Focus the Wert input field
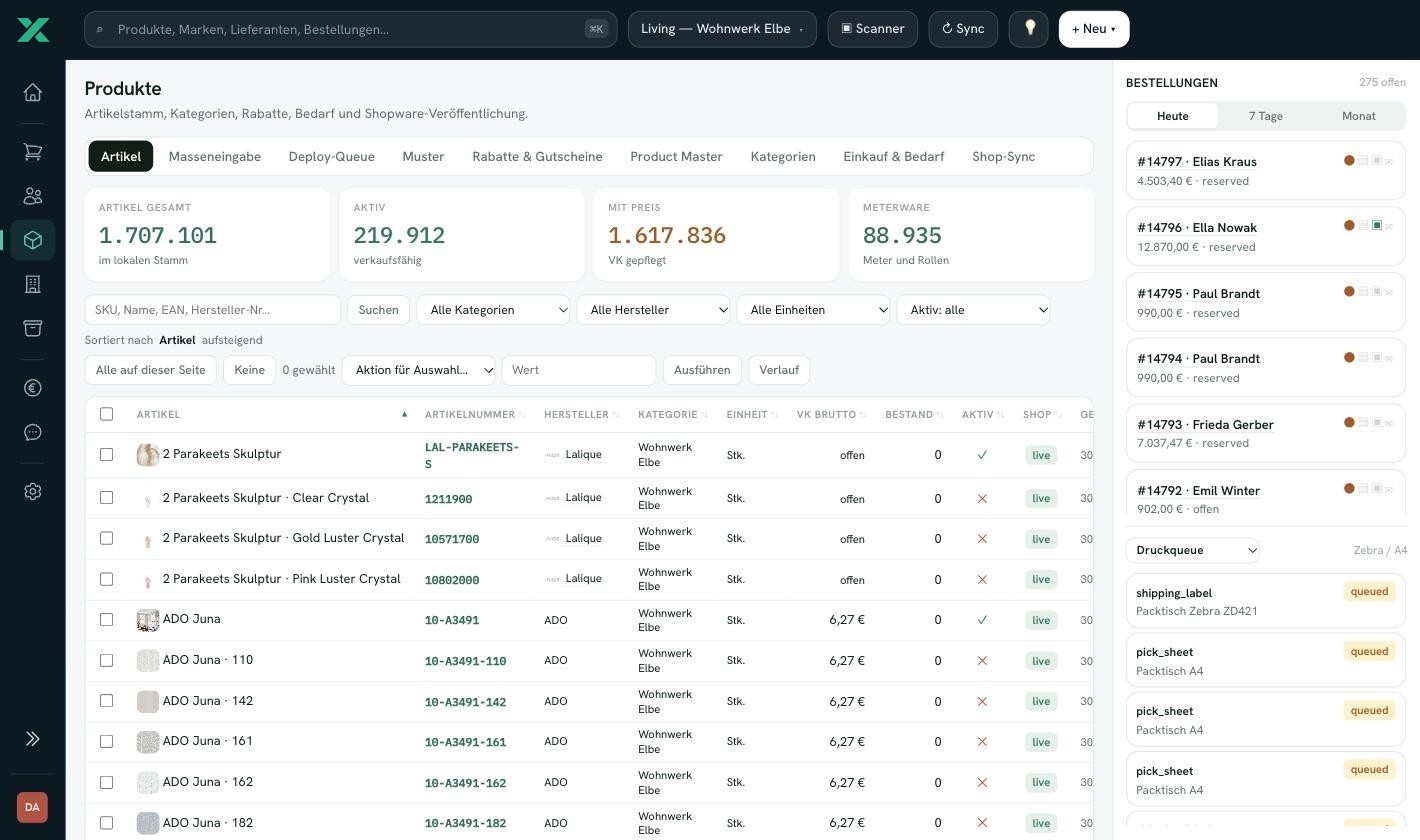This screenshot has height=840, width=1420. [x=579, y=370]
